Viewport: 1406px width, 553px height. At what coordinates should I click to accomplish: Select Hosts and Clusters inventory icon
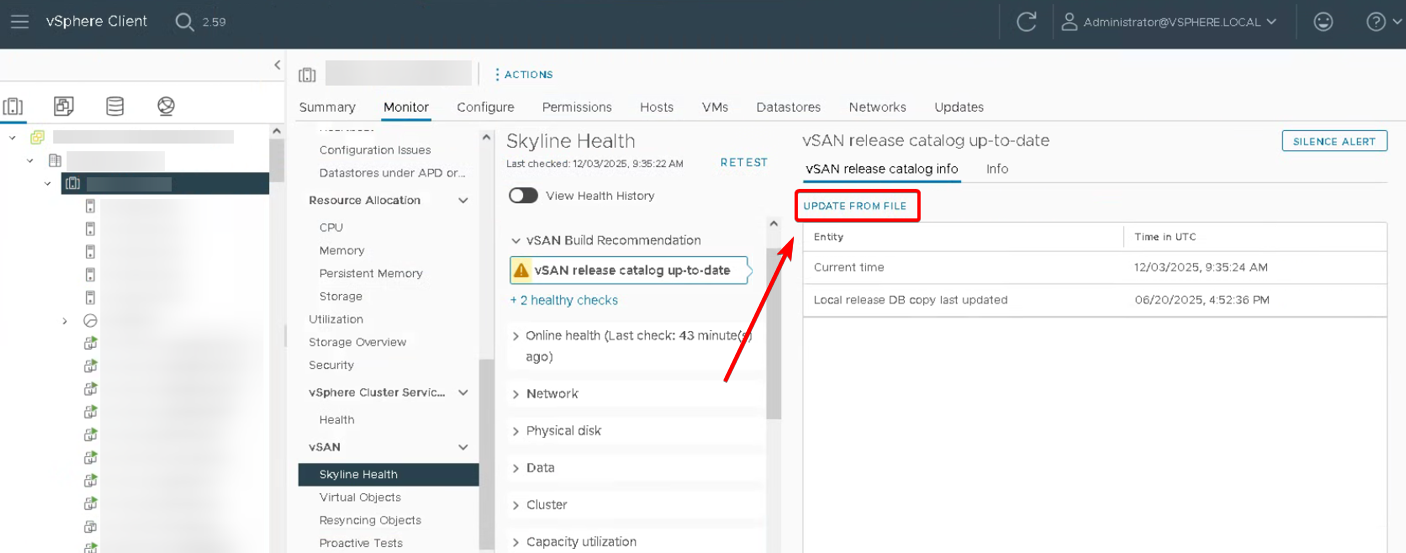[x=13, y=106]
